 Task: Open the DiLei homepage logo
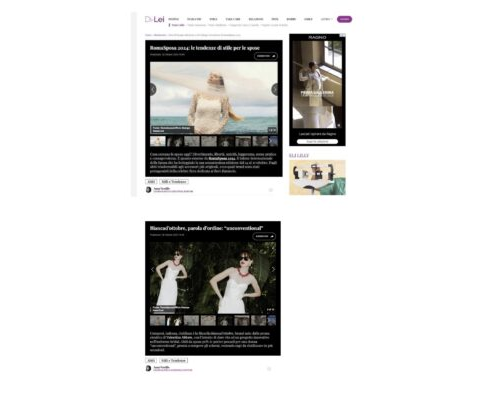pyautogui.click(x=154, y=19)
